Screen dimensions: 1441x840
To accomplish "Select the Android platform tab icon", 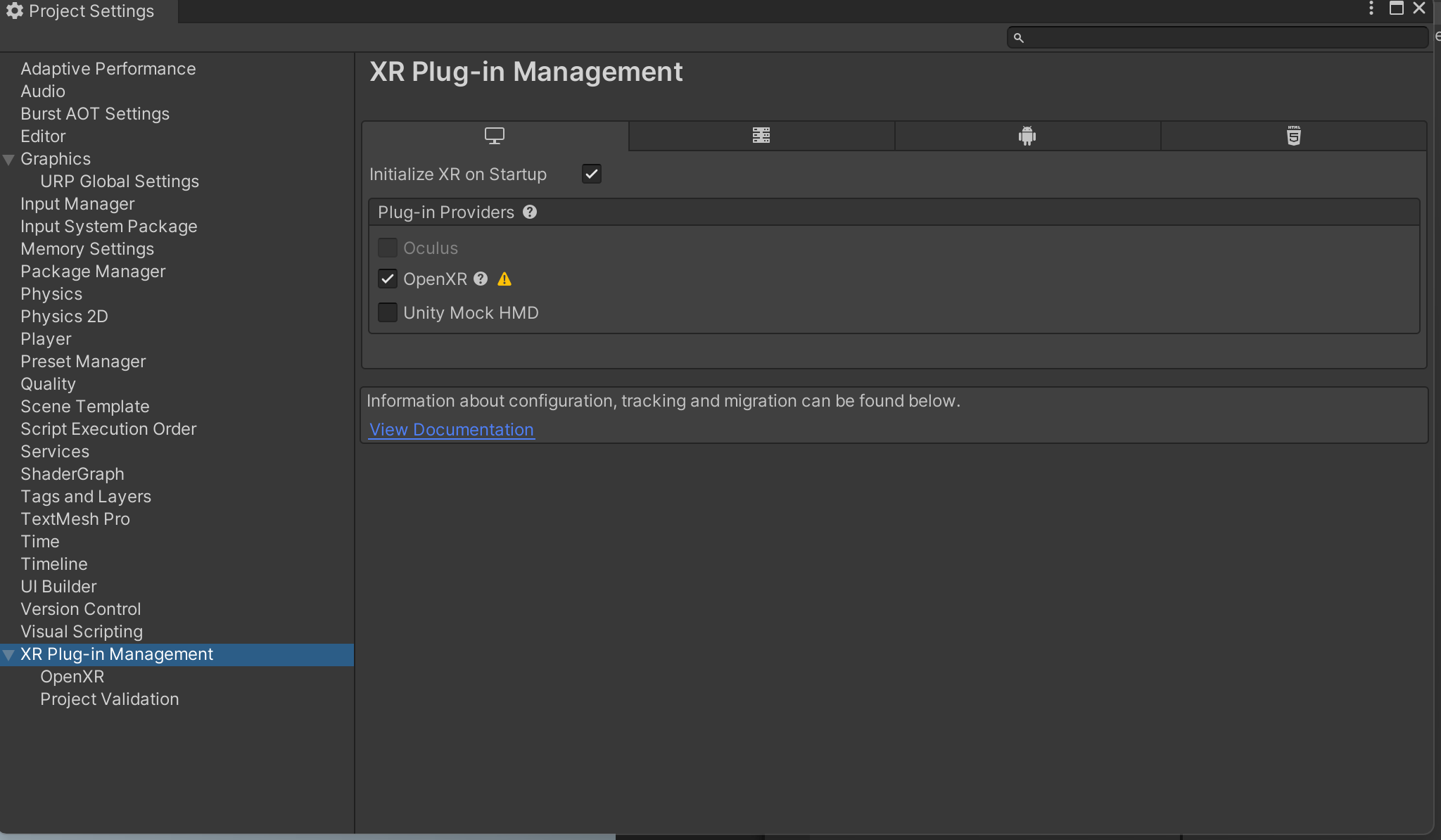I will [1027, 136].
